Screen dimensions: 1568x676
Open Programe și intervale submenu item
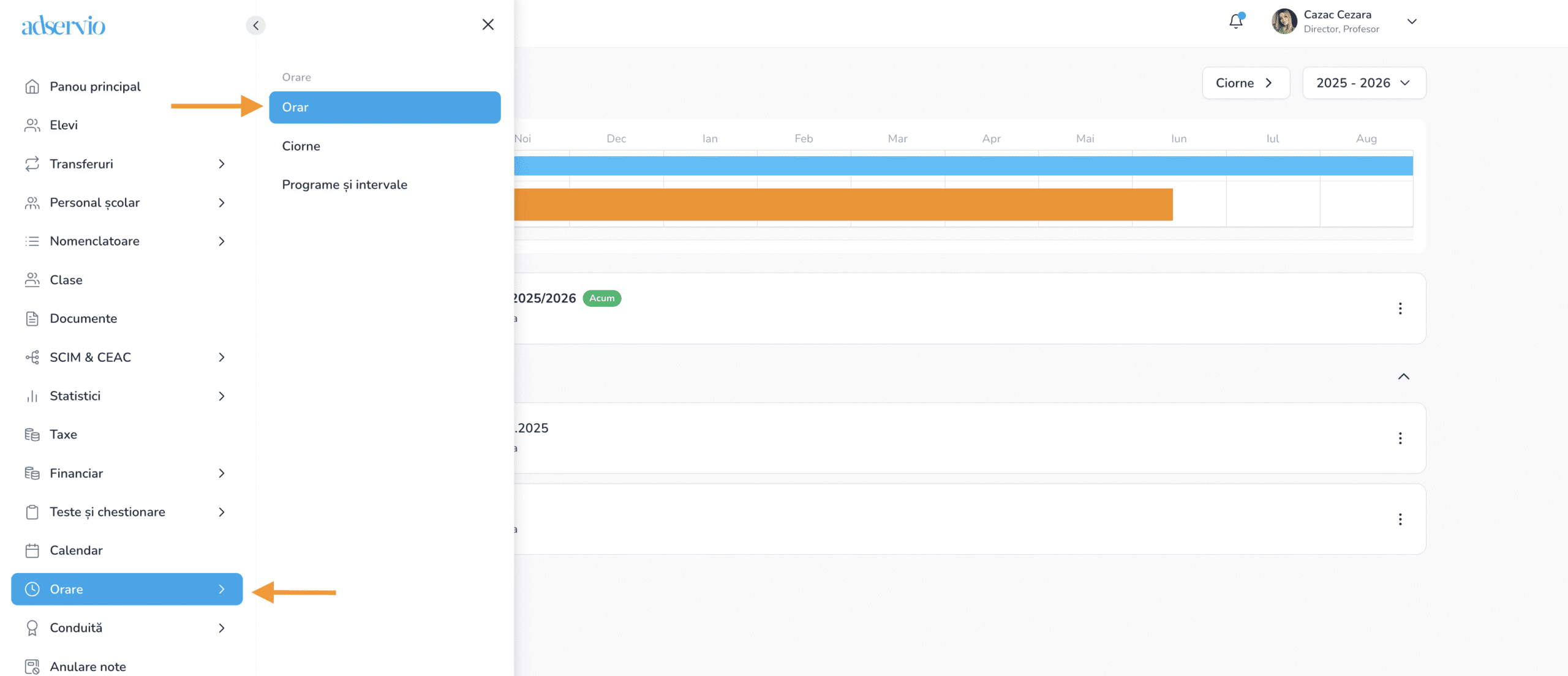point(344,184)
